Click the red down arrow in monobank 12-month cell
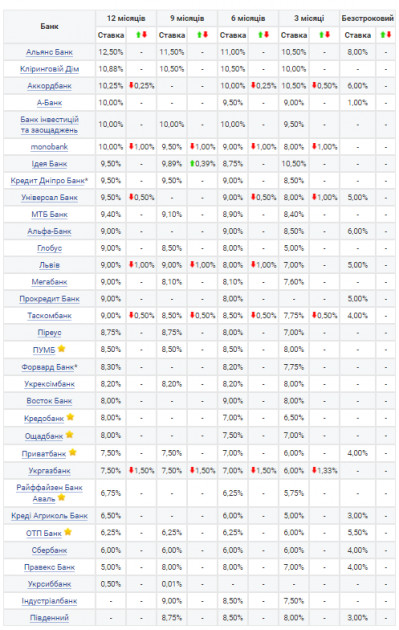Viewport: 399px width, 630px height. coord(131,147)
